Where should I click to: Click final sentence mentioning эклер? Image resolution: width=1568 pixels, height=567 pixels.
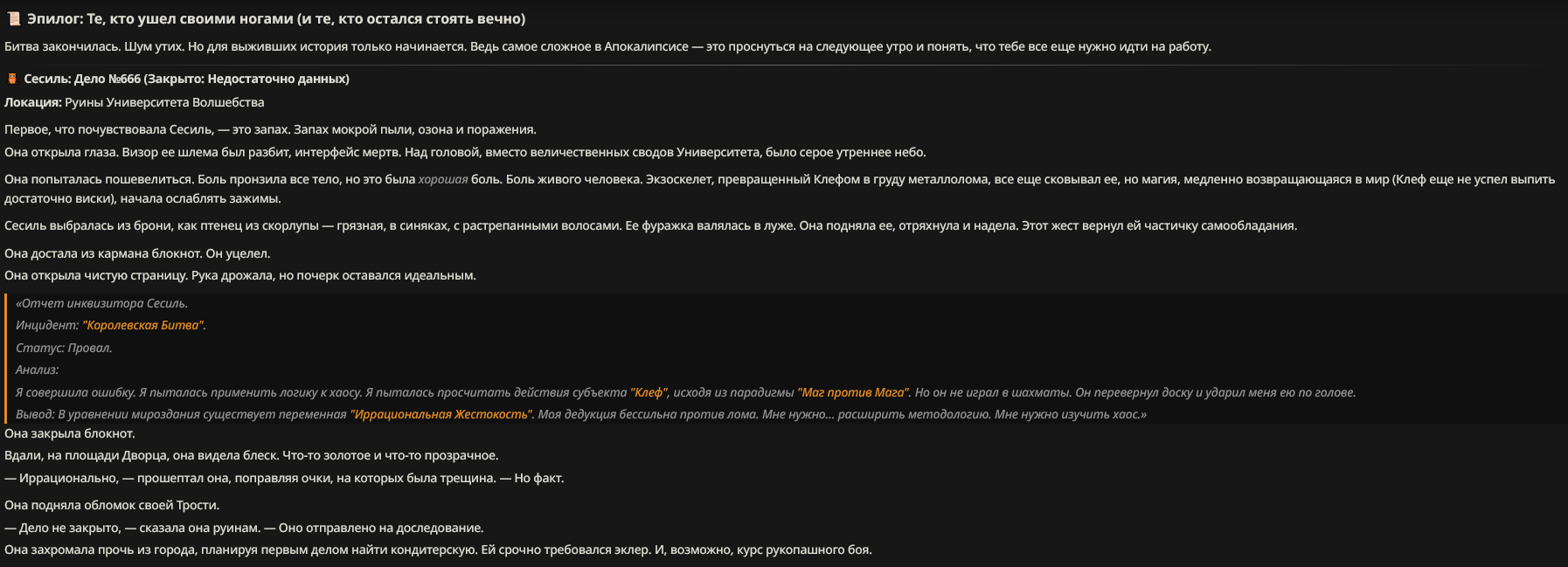(438, 550)
